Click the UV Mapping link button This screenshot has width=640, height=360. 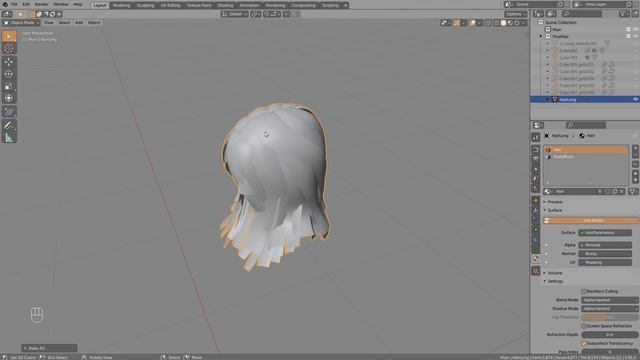605,262
